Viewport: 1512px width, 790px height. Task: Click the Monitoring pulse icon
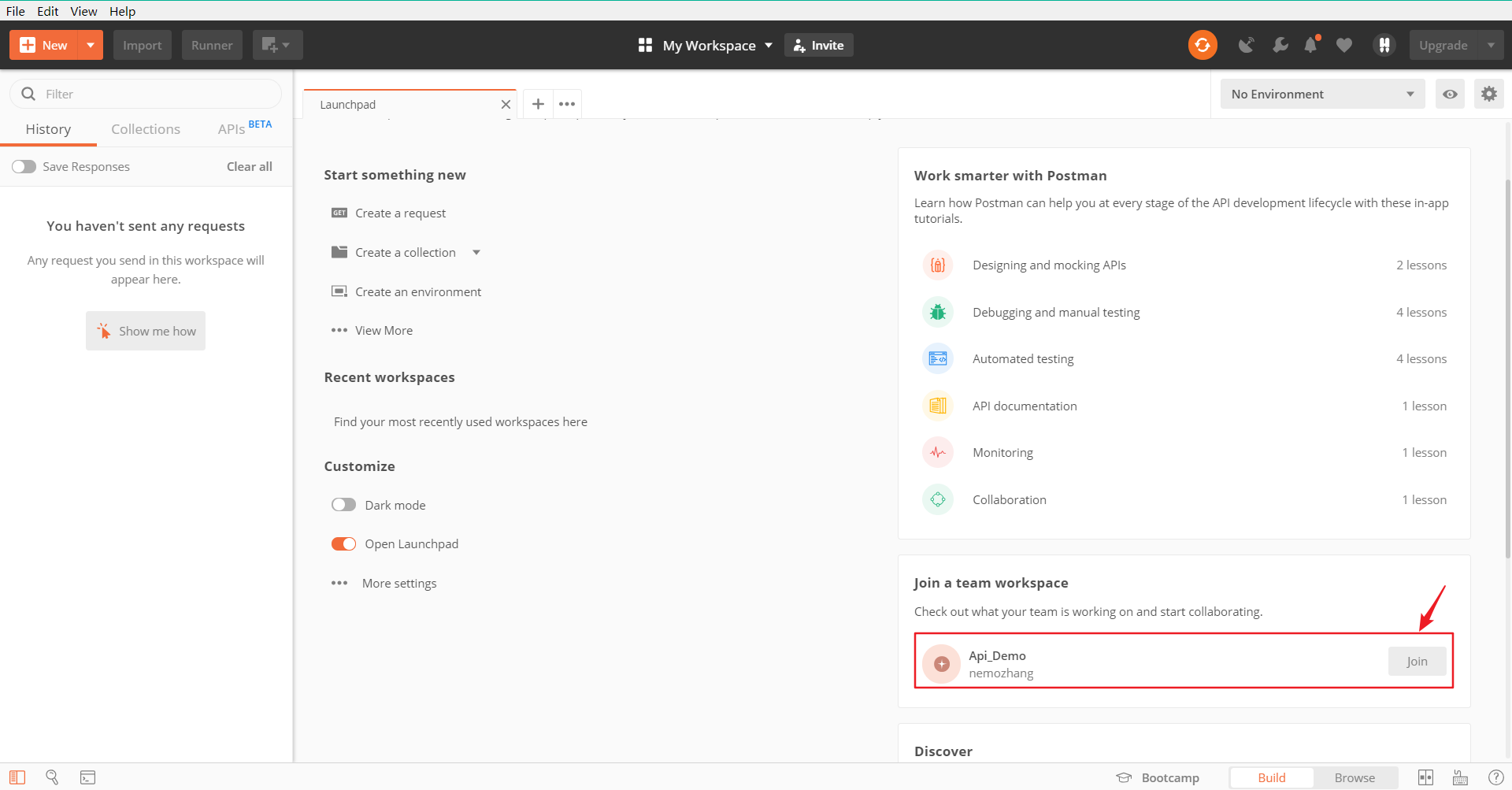pos(938,452)
